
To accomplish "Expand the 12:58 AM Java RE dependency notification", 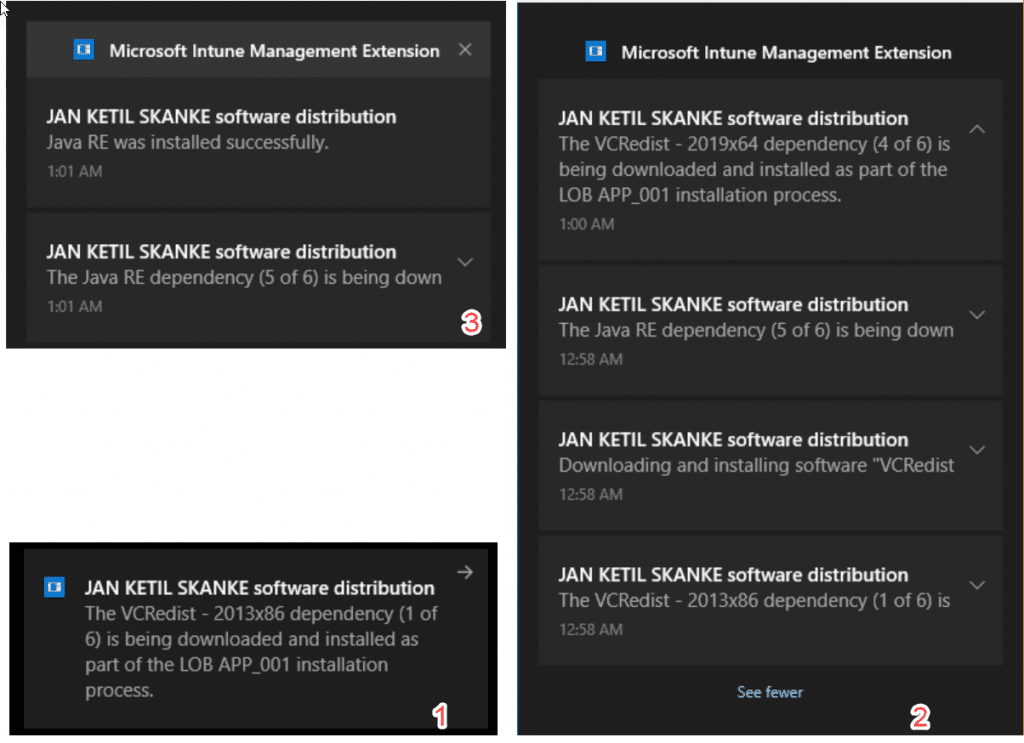I will pos(977,315).
